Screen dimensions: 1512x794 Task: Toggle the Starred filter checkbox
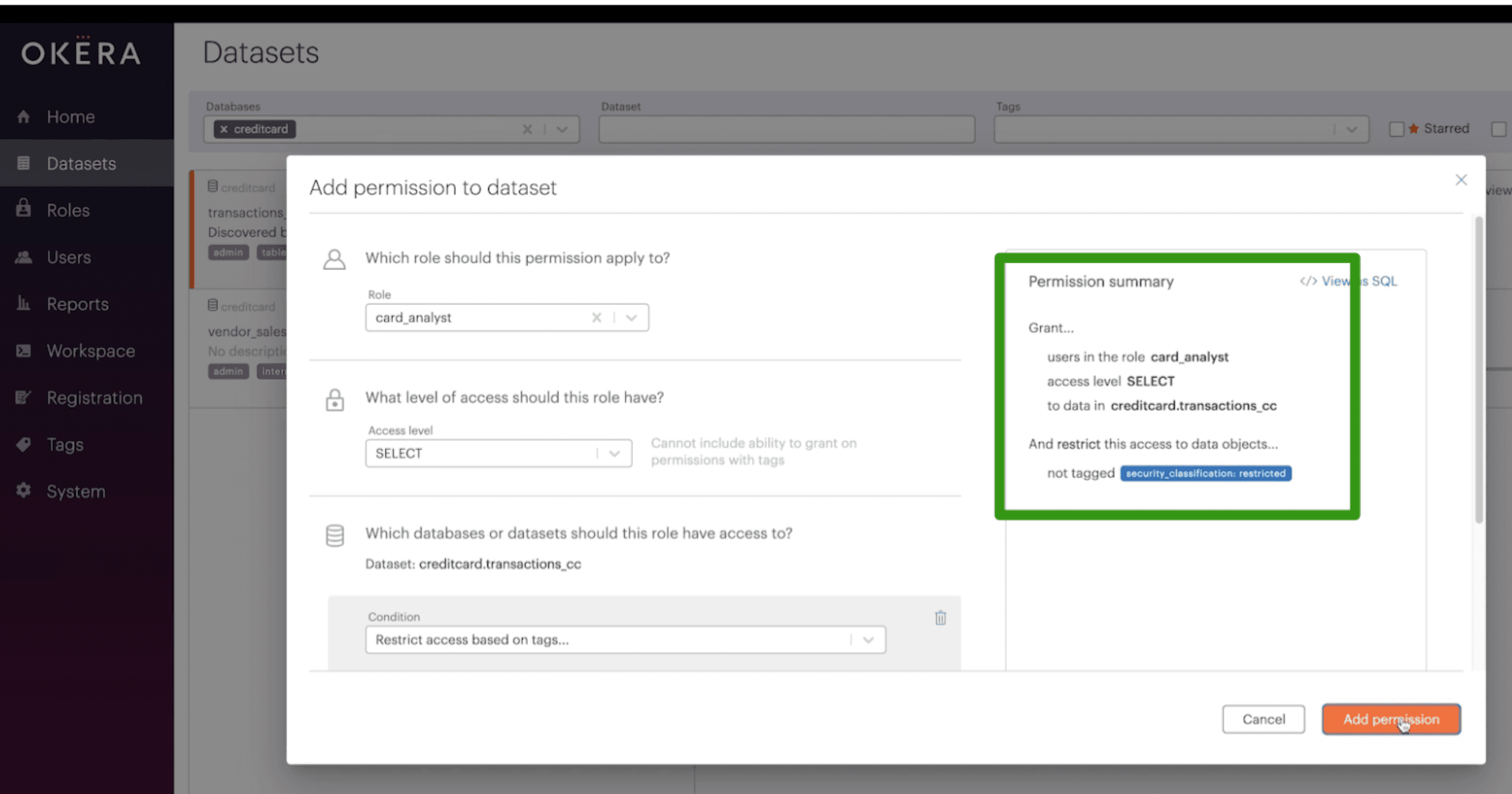1395,128
